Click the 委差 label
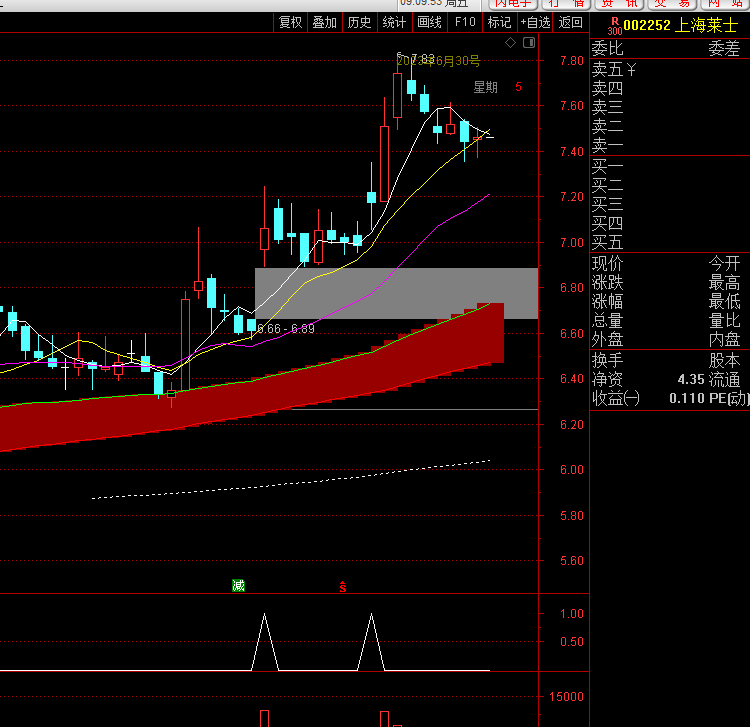The height and width of the screenshot is (727, 750). (724, 49)
